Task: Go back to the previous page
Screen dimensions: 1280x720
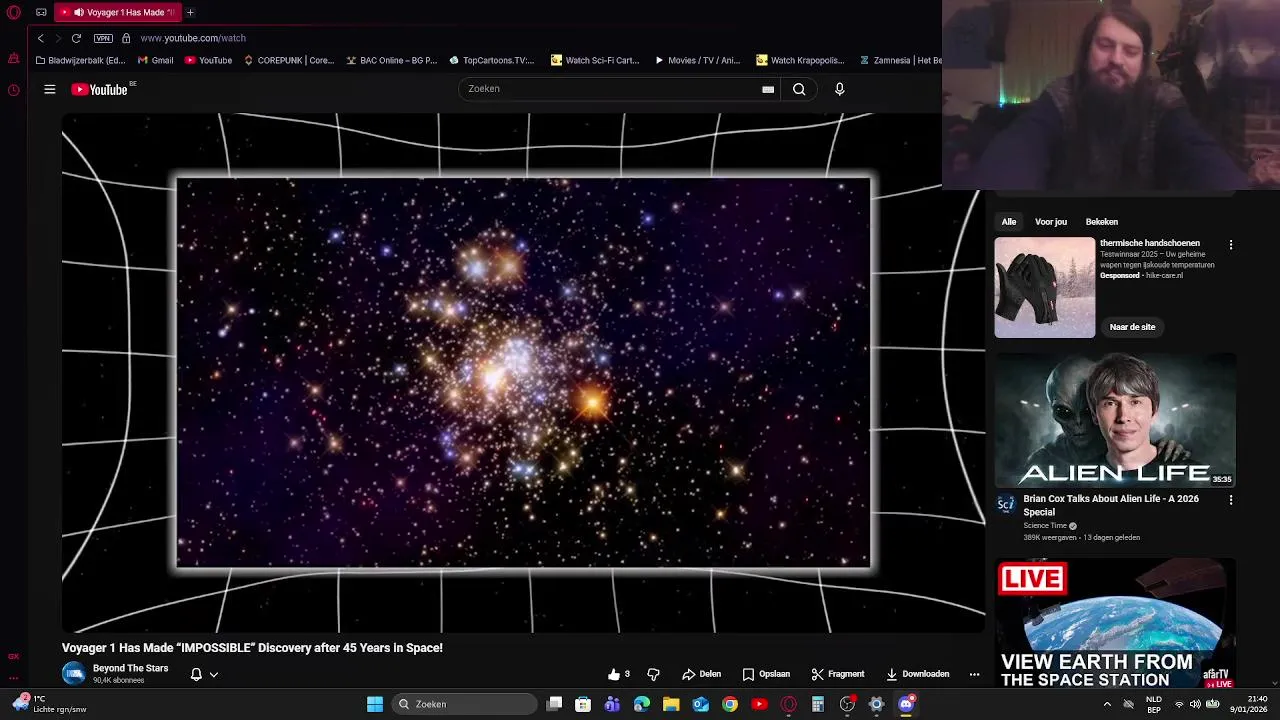Action: click(40, 38)
